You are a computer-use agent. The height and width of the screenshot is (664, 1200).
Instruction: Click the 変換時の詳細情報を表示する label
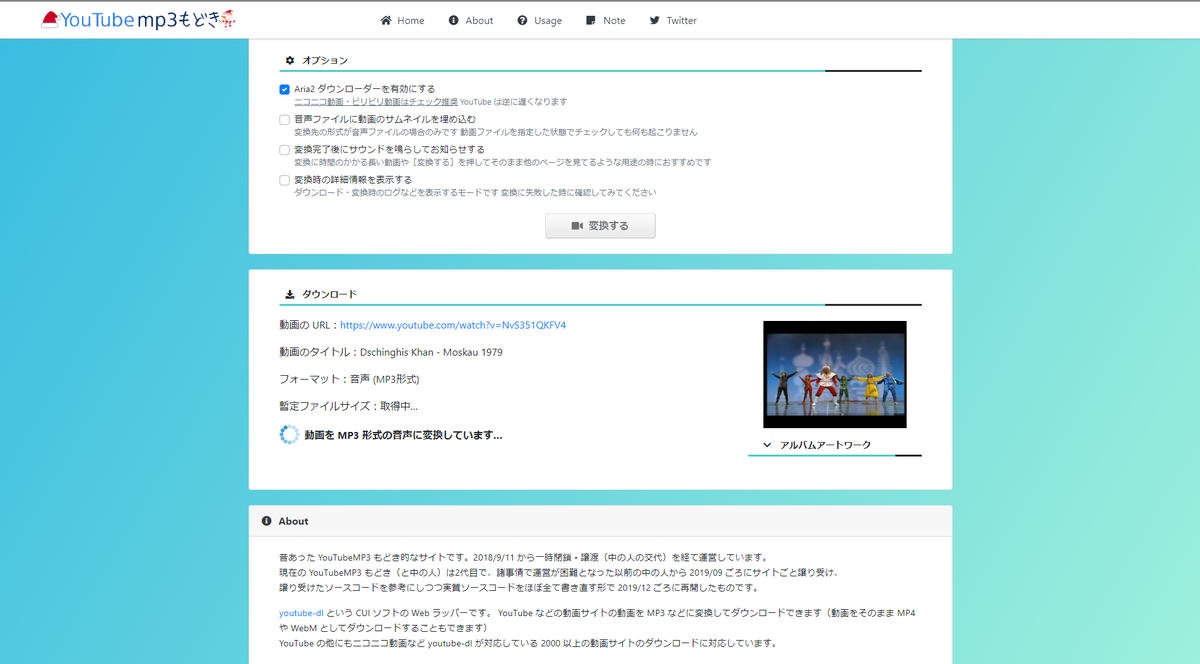(353, 180)
